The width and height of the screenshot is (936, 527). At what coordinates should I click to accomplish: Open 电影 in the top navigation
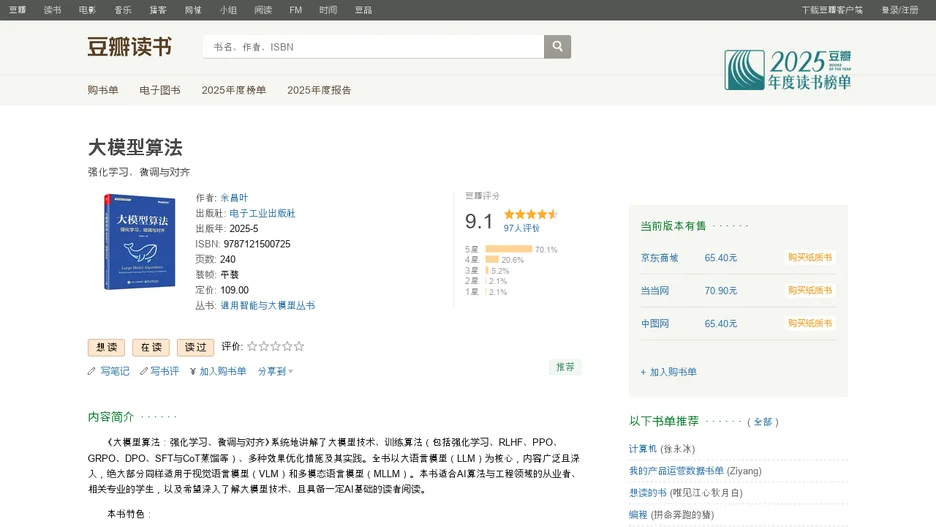pos(87,10)
